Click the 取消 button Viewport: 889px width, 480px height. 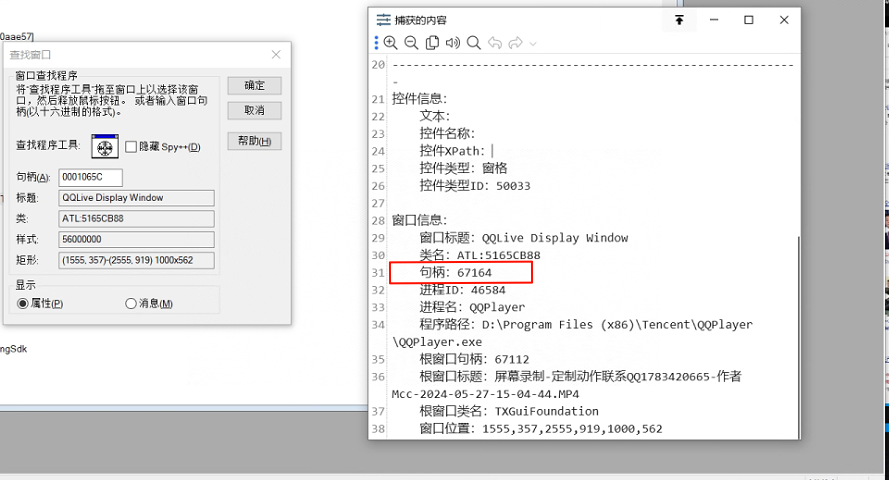click(255, 111)
